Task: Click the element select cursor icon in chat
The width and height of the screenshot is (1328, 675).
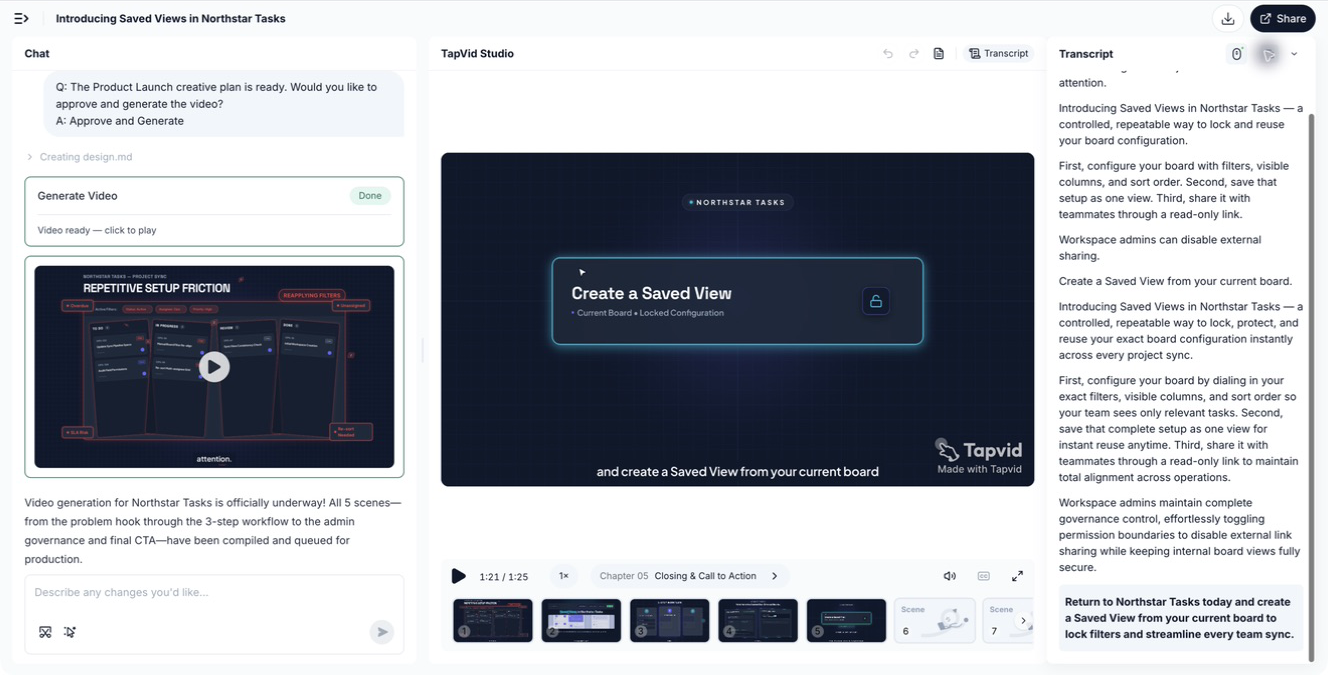Action: tap(70, 632)
